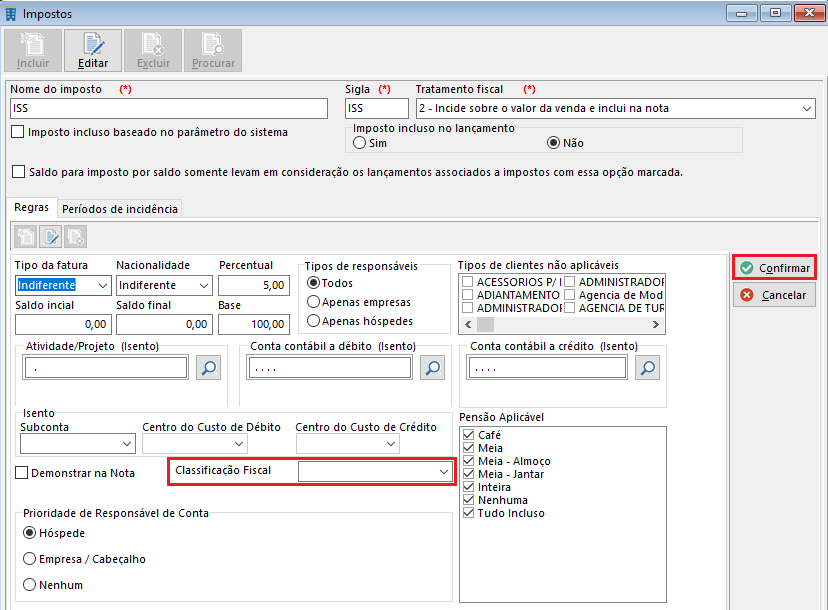Click the Saldo final field
Image resolution: width=828 pixels, height=610 pixels.
coord(164,324)
